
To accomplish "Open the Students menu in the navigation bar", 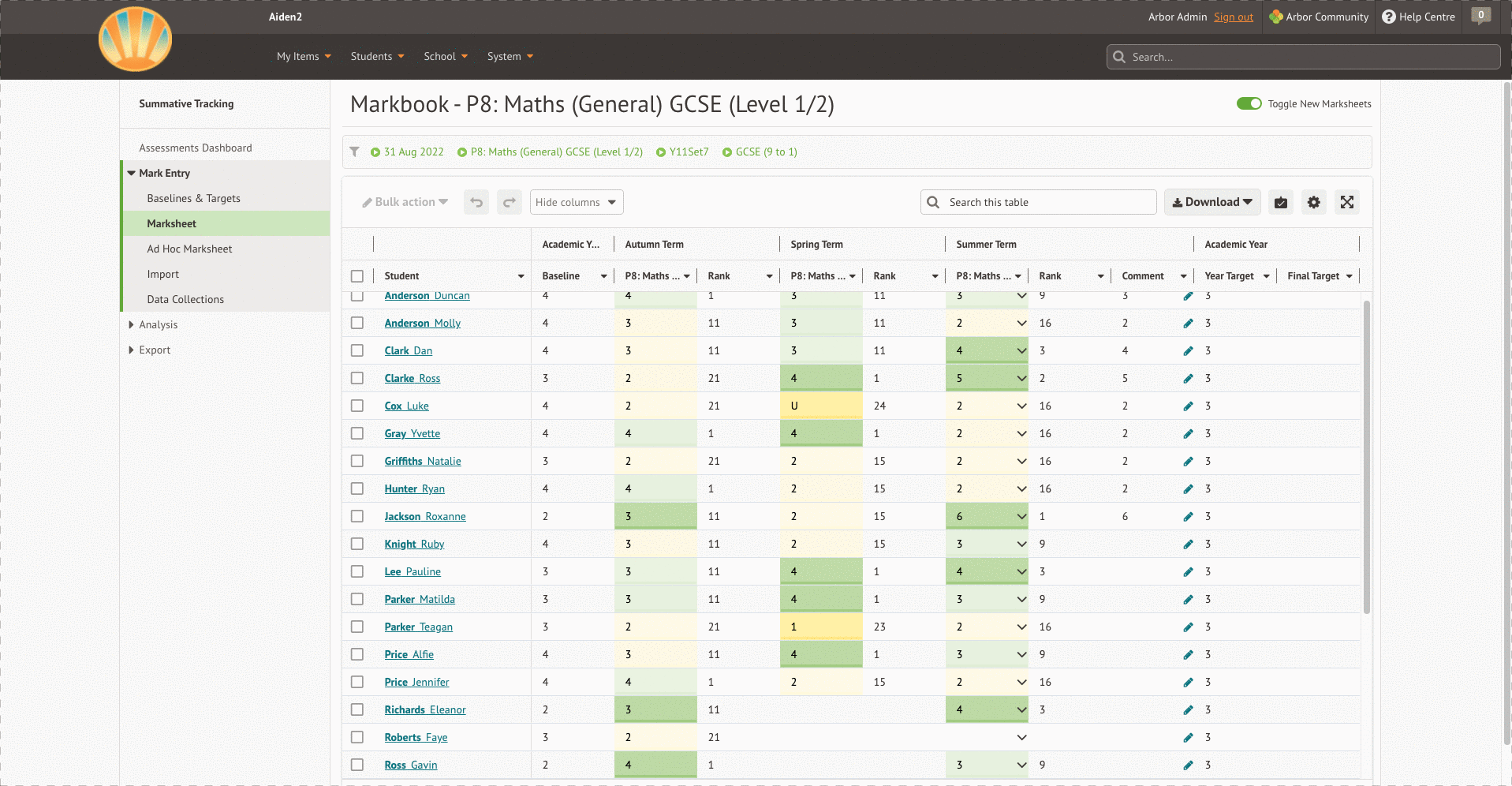I will (x=377, y=56).
